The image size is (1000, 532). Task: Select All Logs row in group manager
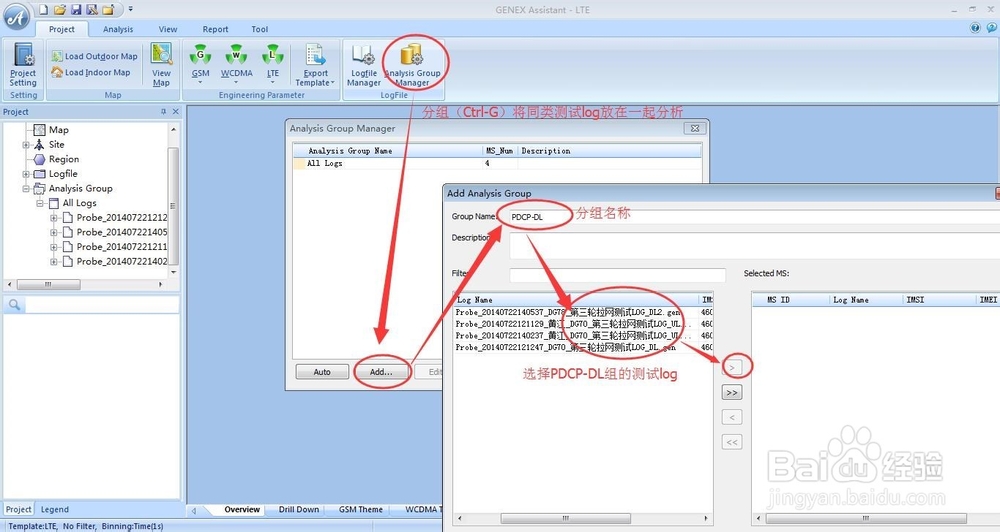pos(497,163)
